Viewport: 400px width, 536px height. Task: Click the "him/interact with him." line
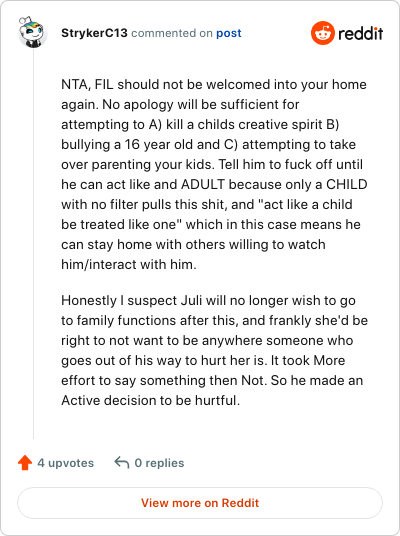point(129,264)
